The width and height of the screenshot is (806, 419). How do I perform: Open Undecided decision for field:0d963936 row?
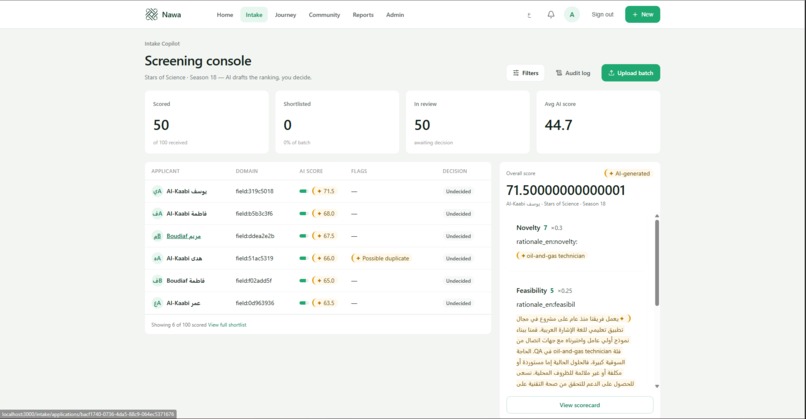click(x=458, y=303)
